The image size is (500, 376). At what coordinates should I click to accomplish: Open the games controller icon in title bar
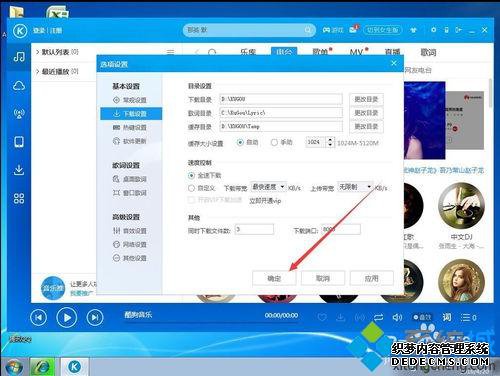point(326,30)
